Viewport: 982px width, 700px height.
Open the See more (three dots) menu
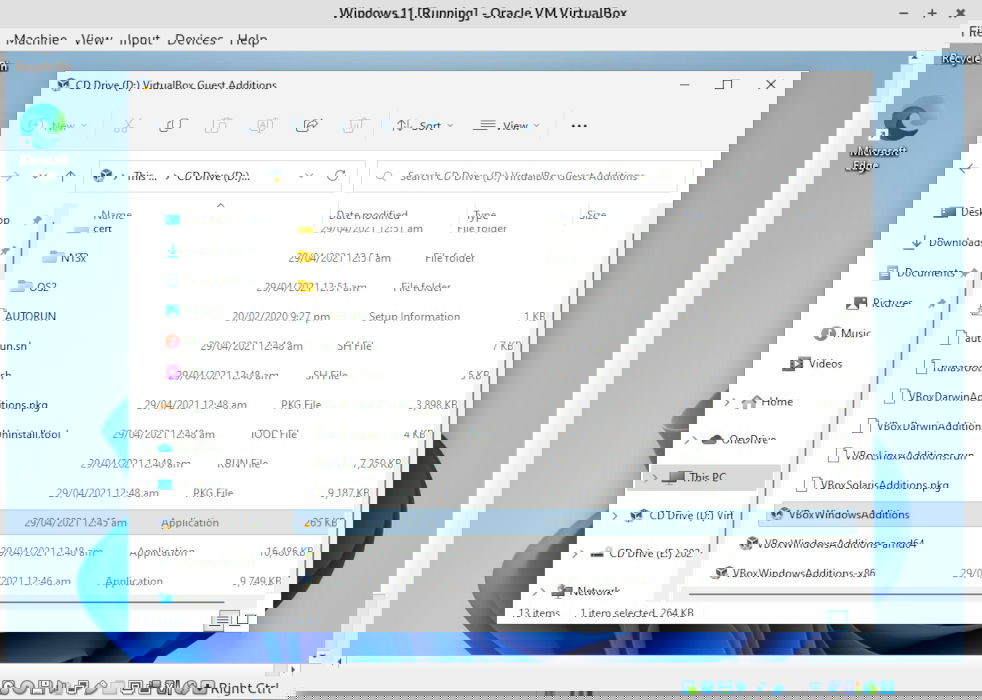point(579,126)
